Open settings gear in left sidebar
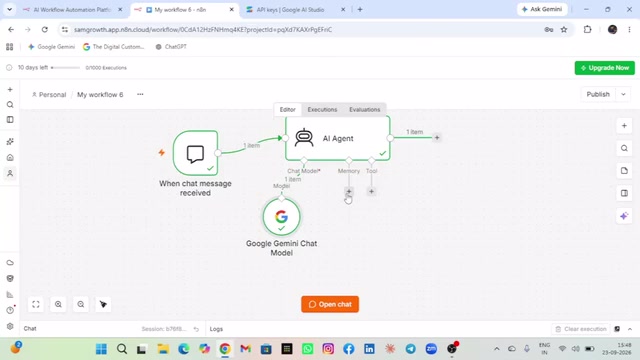The image size is (640, 360). (10, 326)
